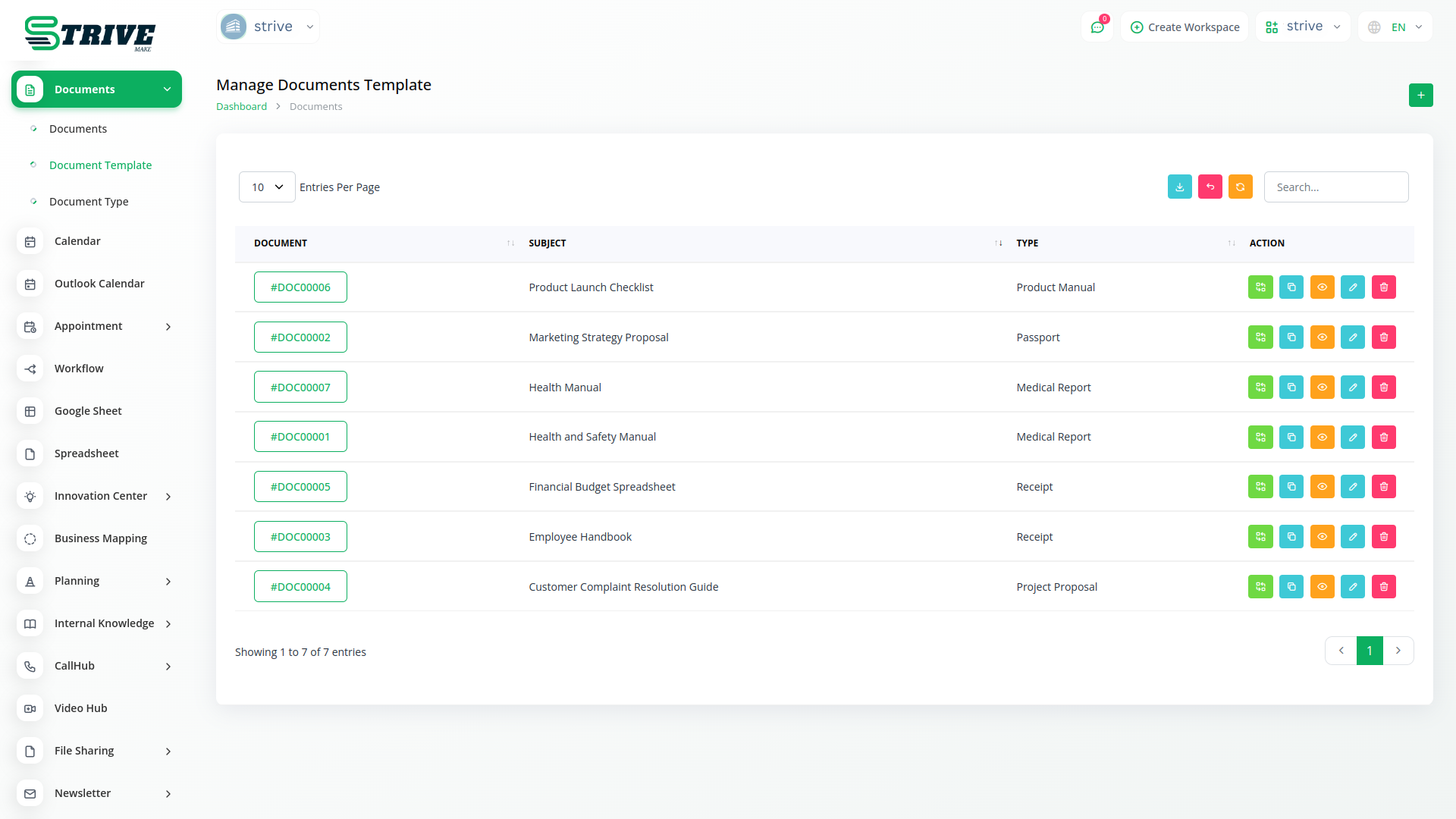Click the pink undo arrow toolbar icon
This screenshot has height=819, width=1456.
(1210, 187)
